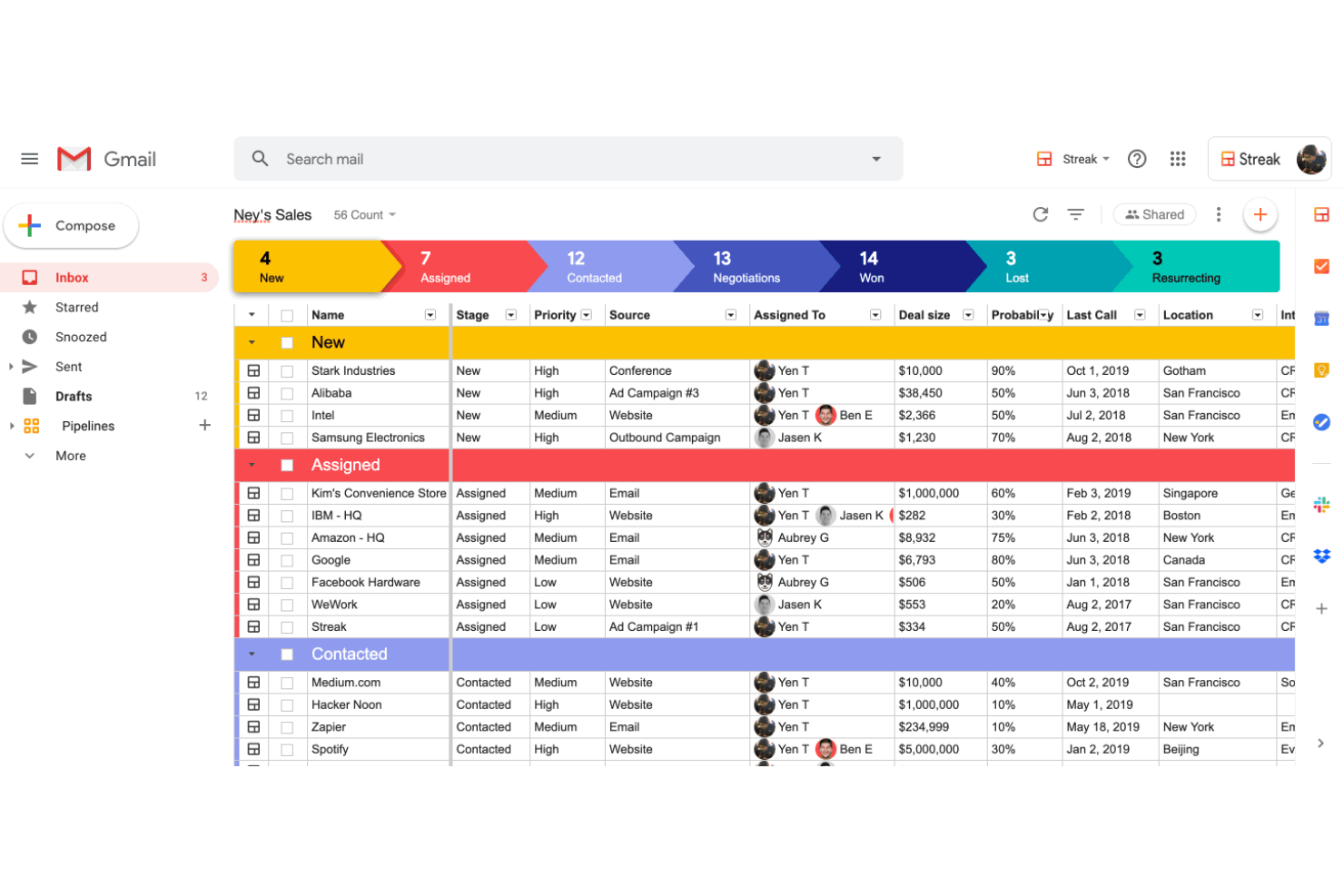Image resolution: width=1344 pixels, height=896 pixels.
Task: Open Google Tasks from the side panel
Action: tap(1322, 422)
